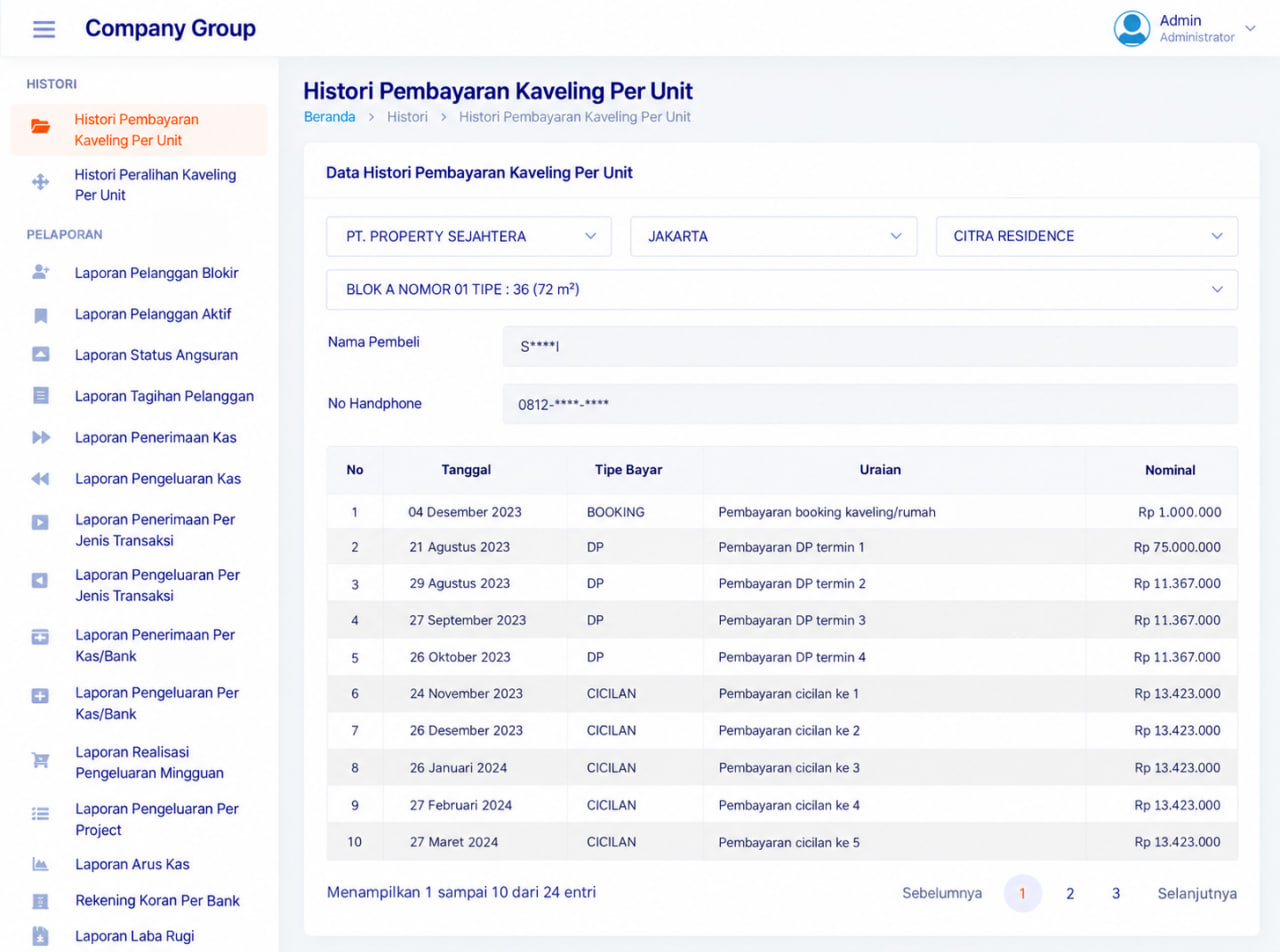Click the icon beside Laporan Status Angsuran
The image size is (1280, 952).
point(40,354)
